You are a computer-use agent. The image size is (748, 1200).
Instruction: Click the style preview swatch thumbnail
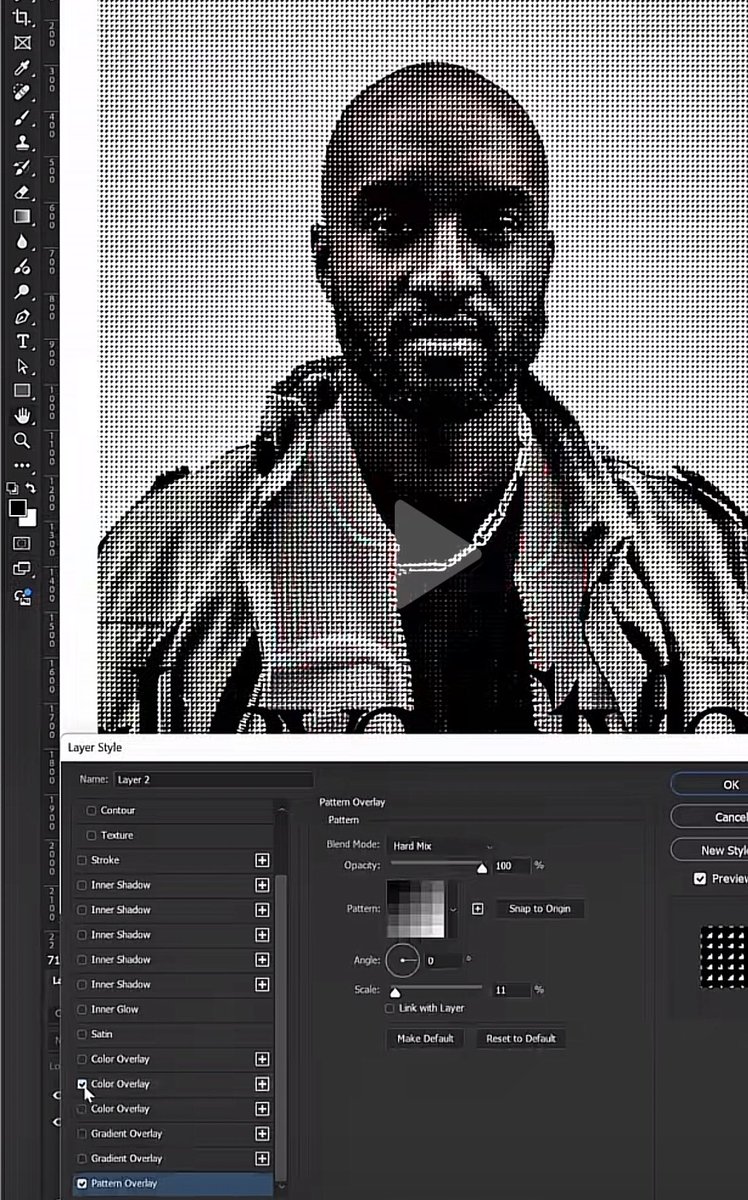click(x=724, y=957)
